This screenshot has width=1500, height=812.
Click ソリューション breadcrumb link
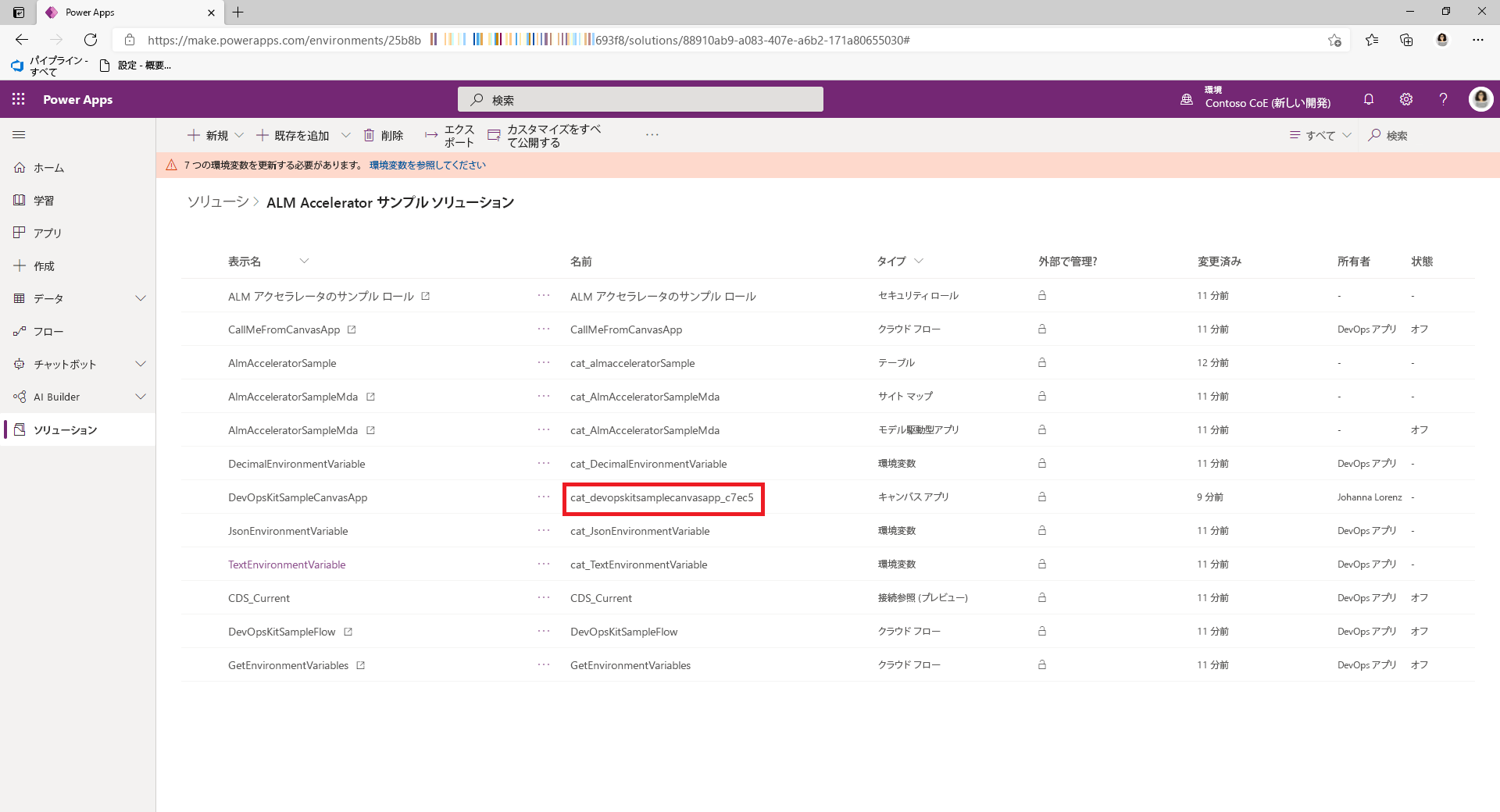pyautogui.click(x=218, y=202)
